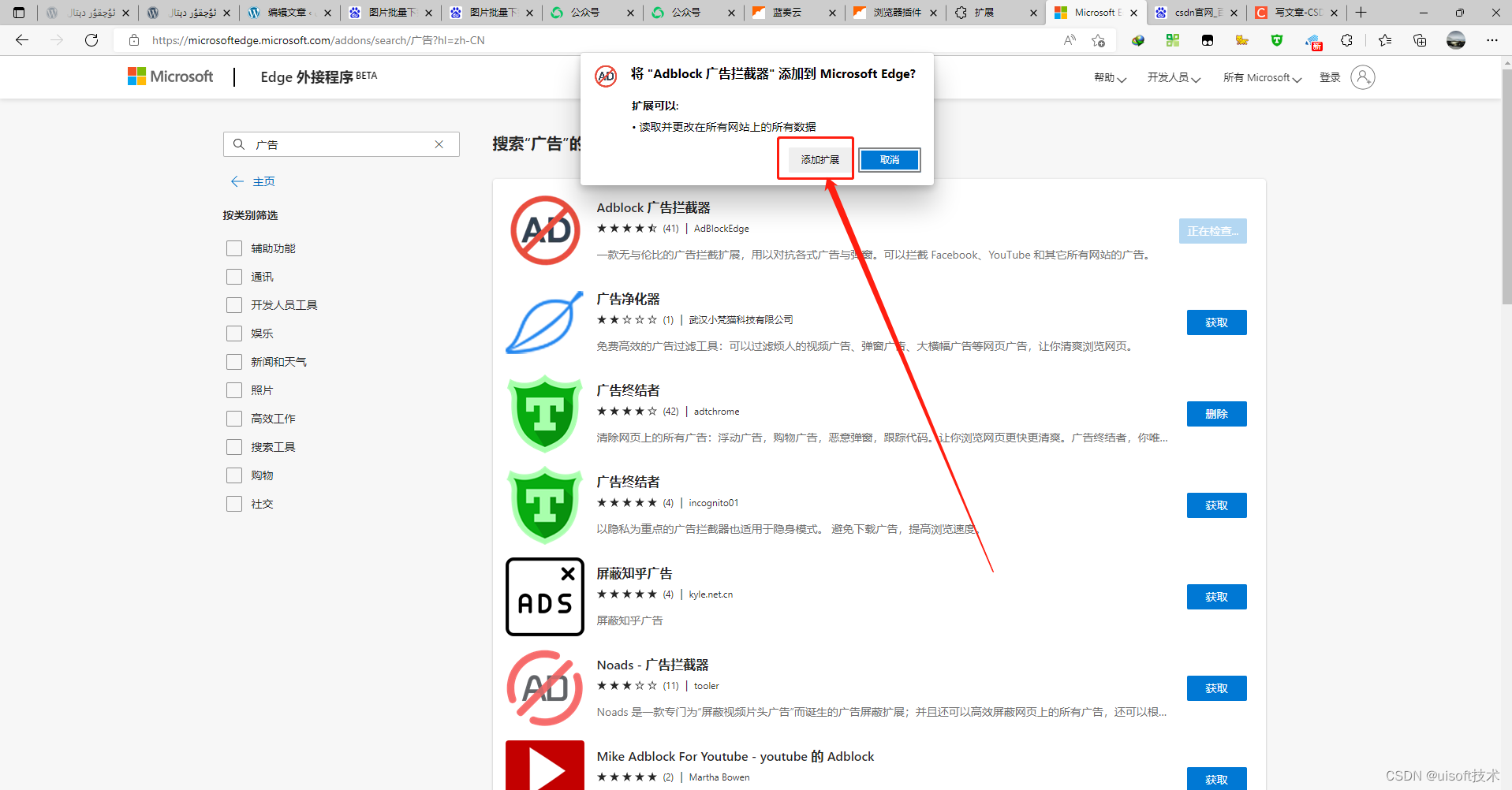This screenshot has height=790, width=1512.
Task: Open Edge settings and more menu
Action: (1492, 40)
